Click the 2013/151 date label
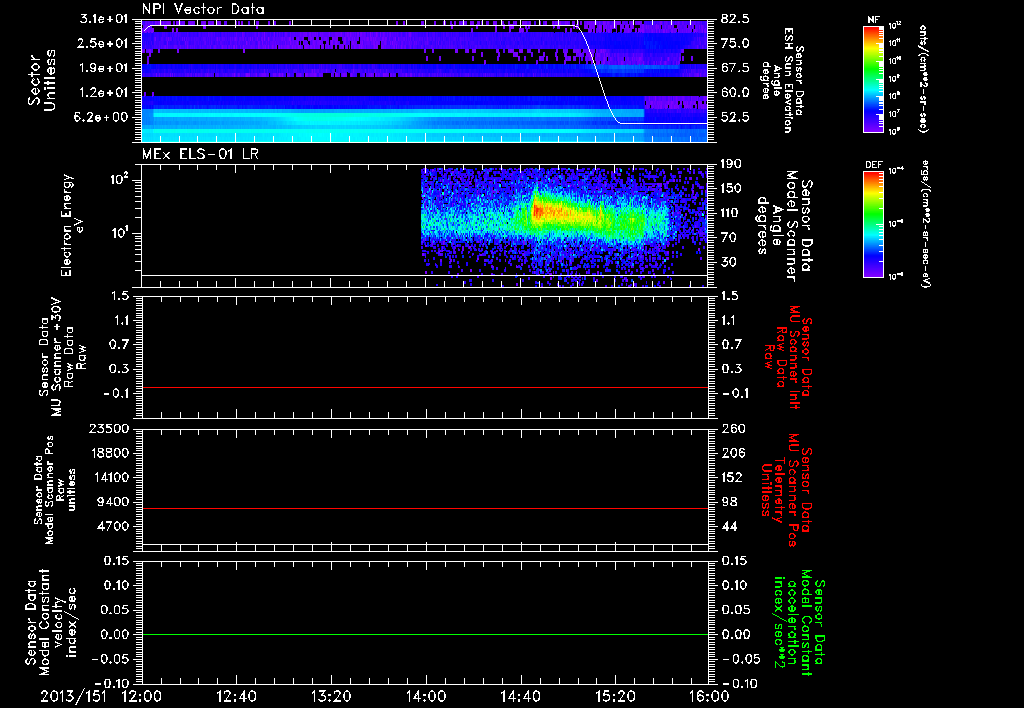This screenshot has width=1024, height=708. (x=73, y=696)
